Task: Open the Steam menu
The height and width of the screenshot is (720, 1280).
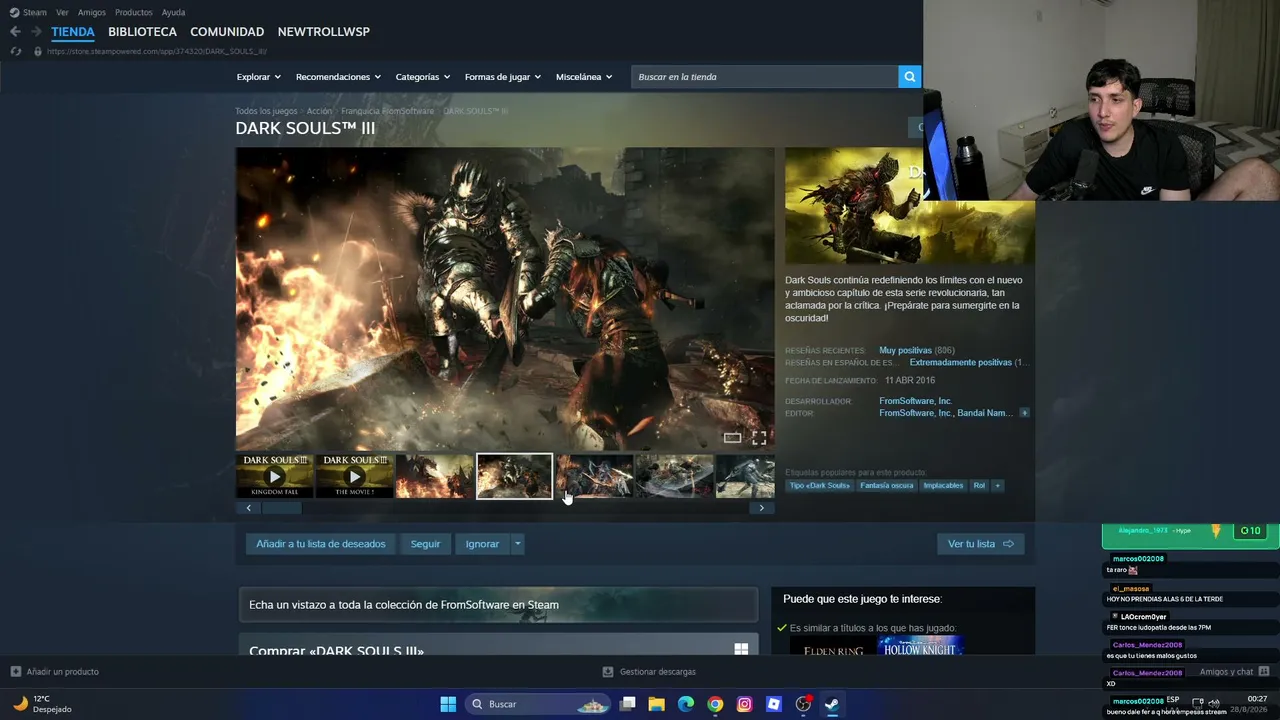Action: [x=28, y=12]
